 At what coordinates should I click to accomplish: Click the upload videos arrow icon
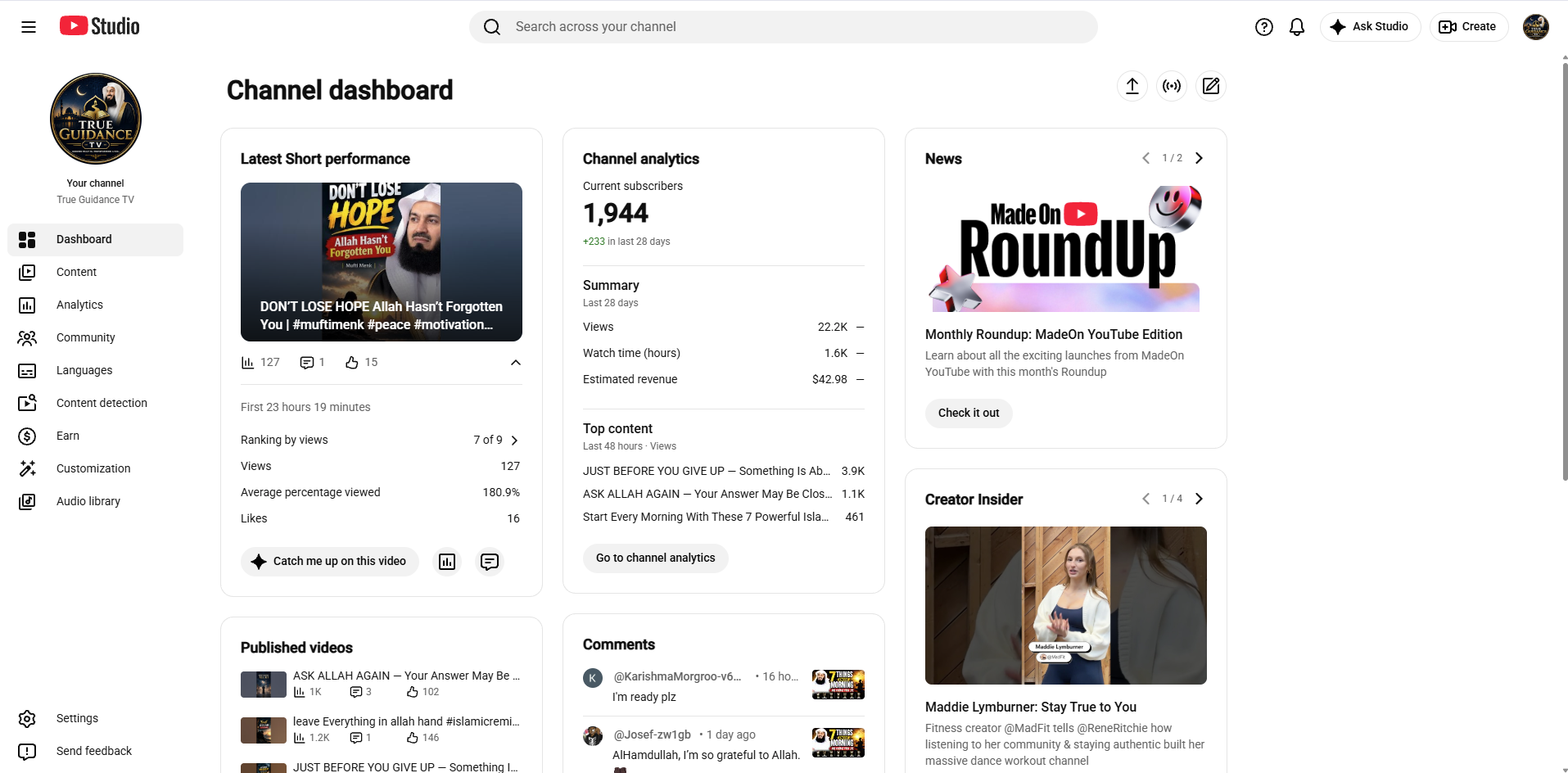[x=1132, y=86]
